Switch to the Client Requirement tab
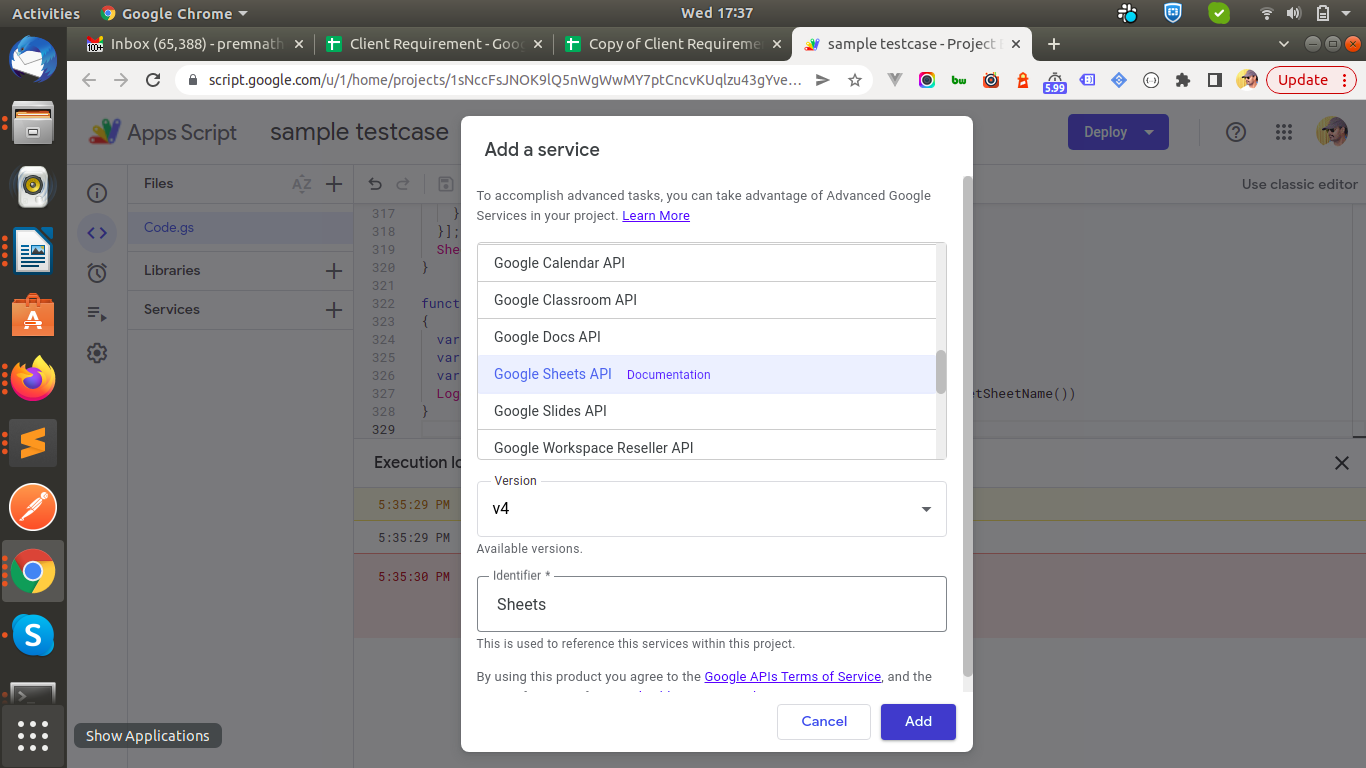The height and width of the screenshot is (768, 1366). click(435, 44)
